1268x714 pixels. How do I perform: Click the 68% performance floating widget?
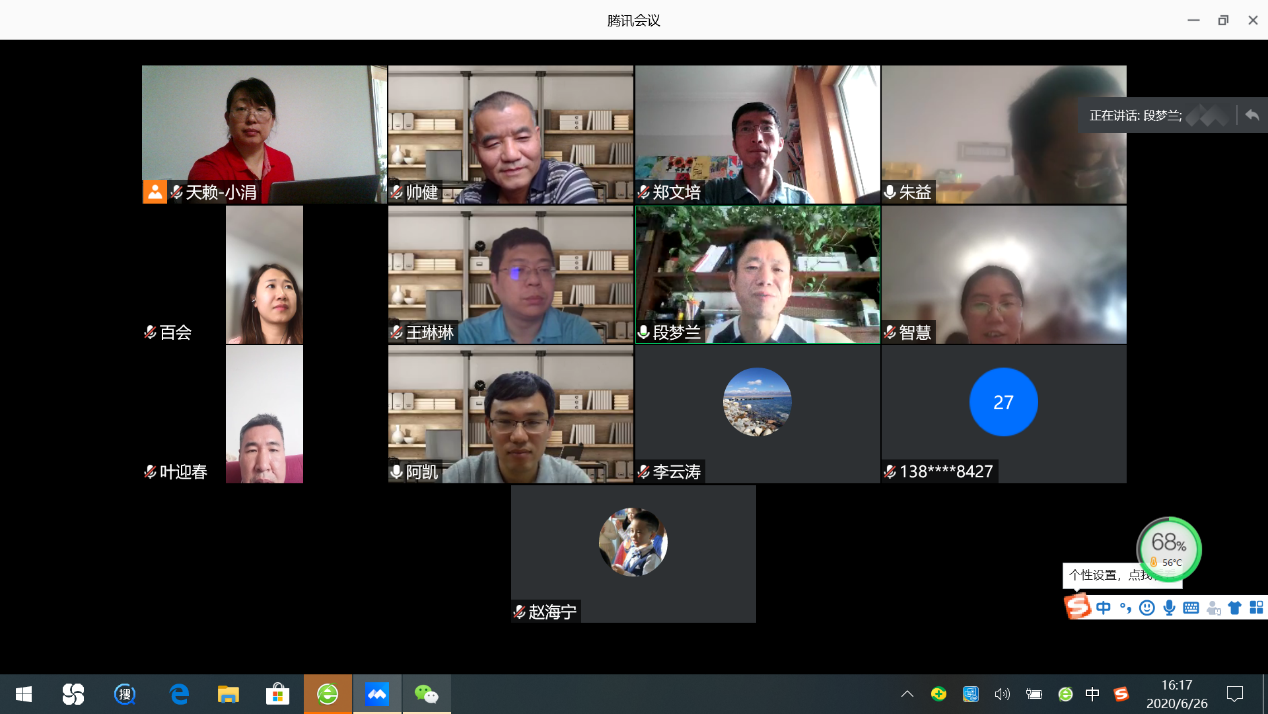1168,548
